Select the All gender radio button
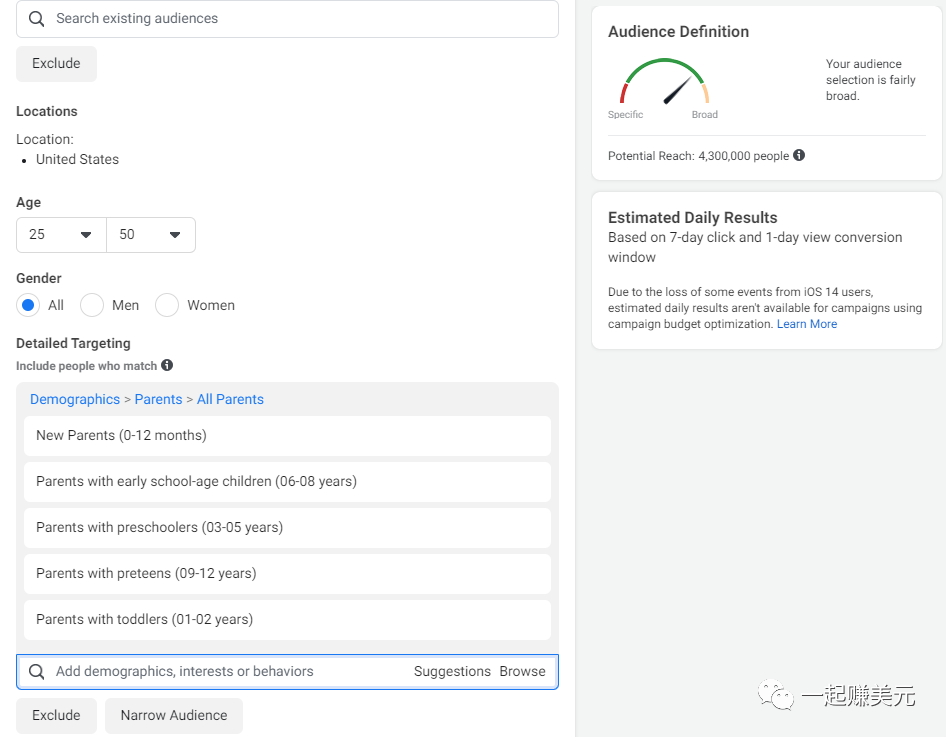 click(28, 305)
